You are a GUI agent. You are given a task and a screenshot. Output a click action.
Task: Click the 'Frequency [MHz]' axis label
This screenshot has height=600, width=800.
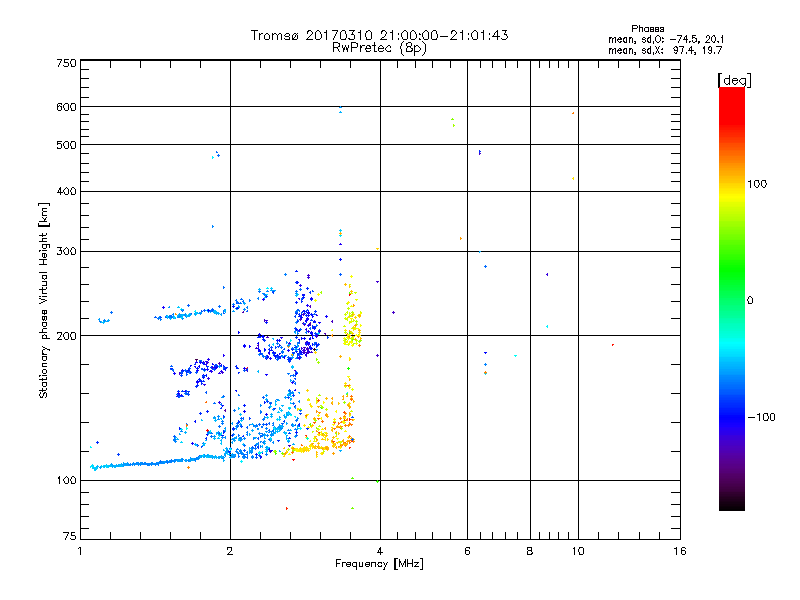click(x=379, y=564)
